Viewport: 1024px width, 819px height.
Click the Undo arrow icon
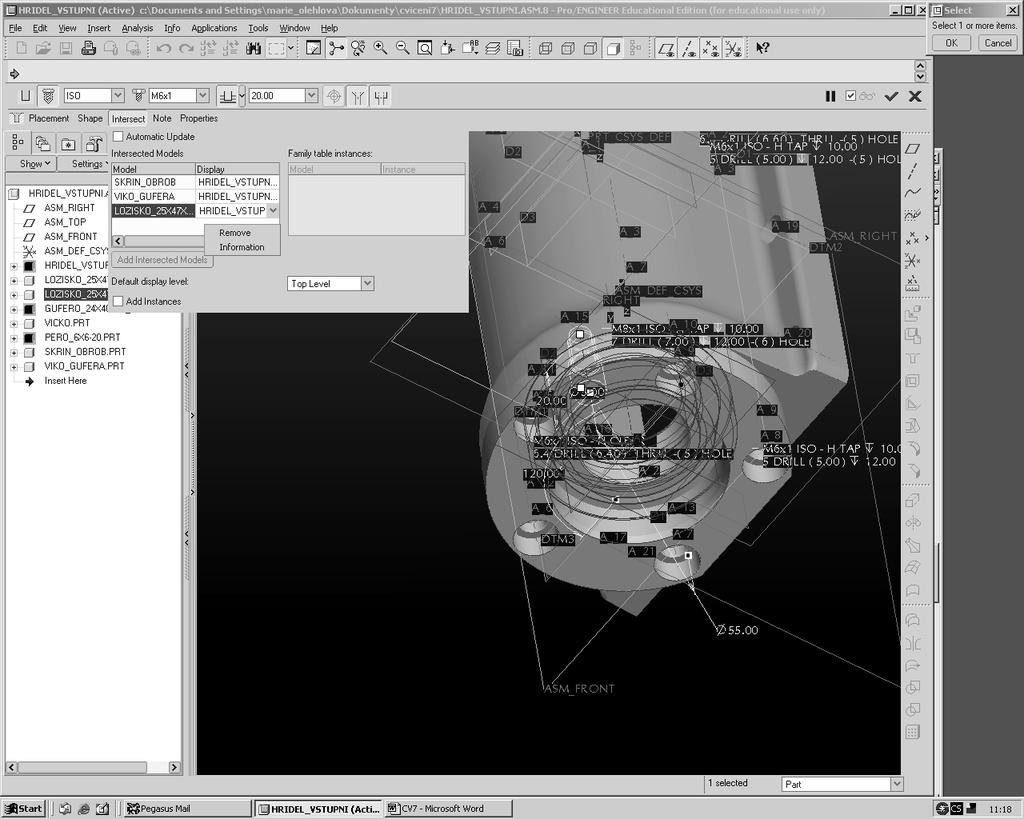click(x=163, y=48)
